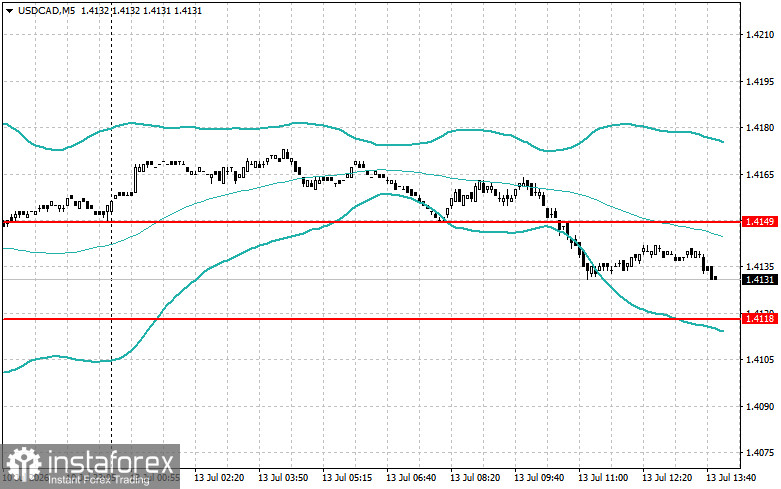Select the USDCAD,M5 symbol title
This screenshot has height=489, width=781.
tap(46, 10)
